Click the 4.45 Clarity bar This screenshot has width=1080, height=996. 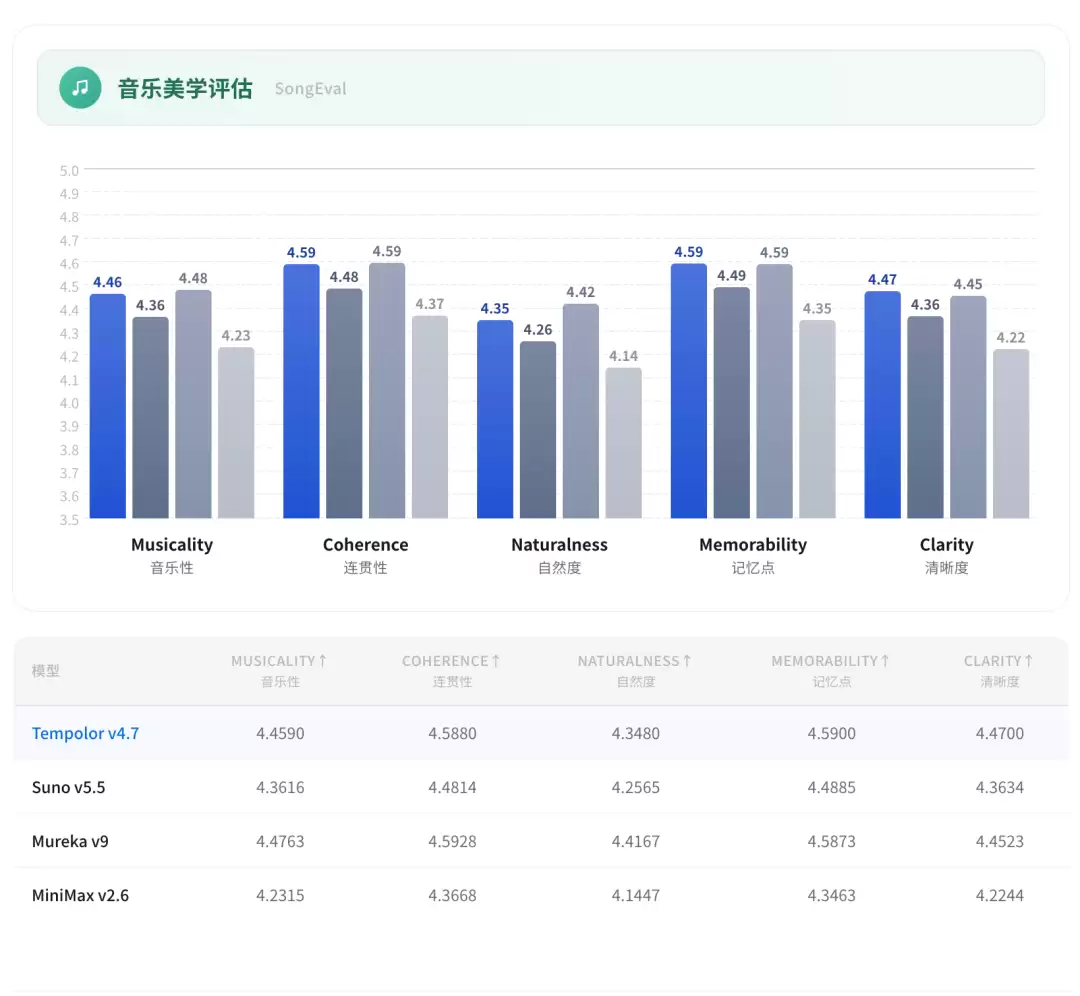[x=968, y=407]
